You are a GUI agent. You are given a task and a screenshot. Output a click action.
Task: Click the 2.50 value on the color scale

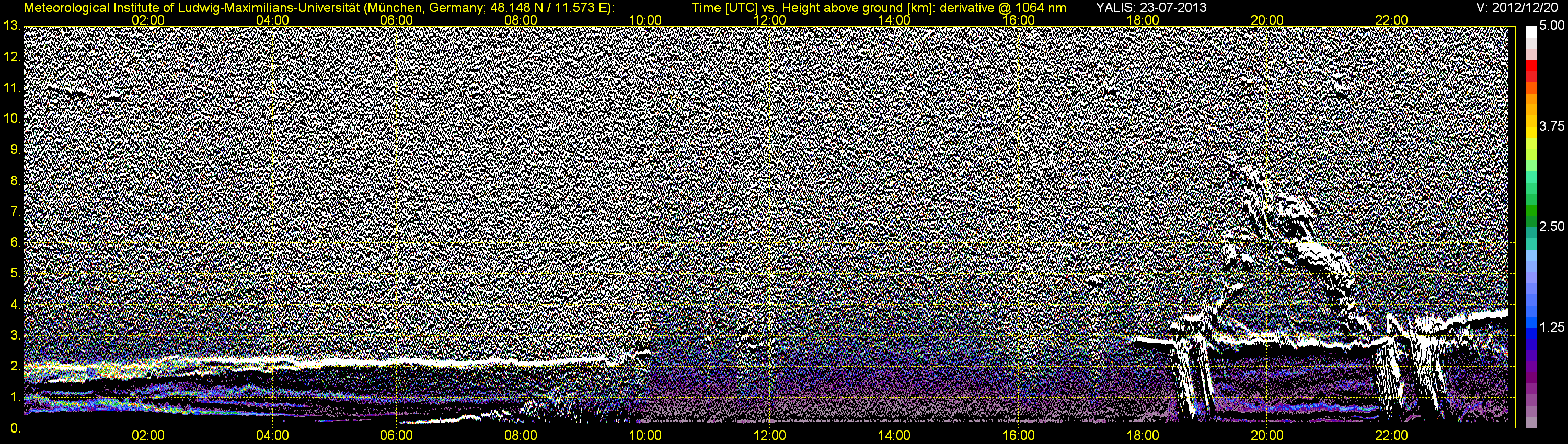point(1552,227)
